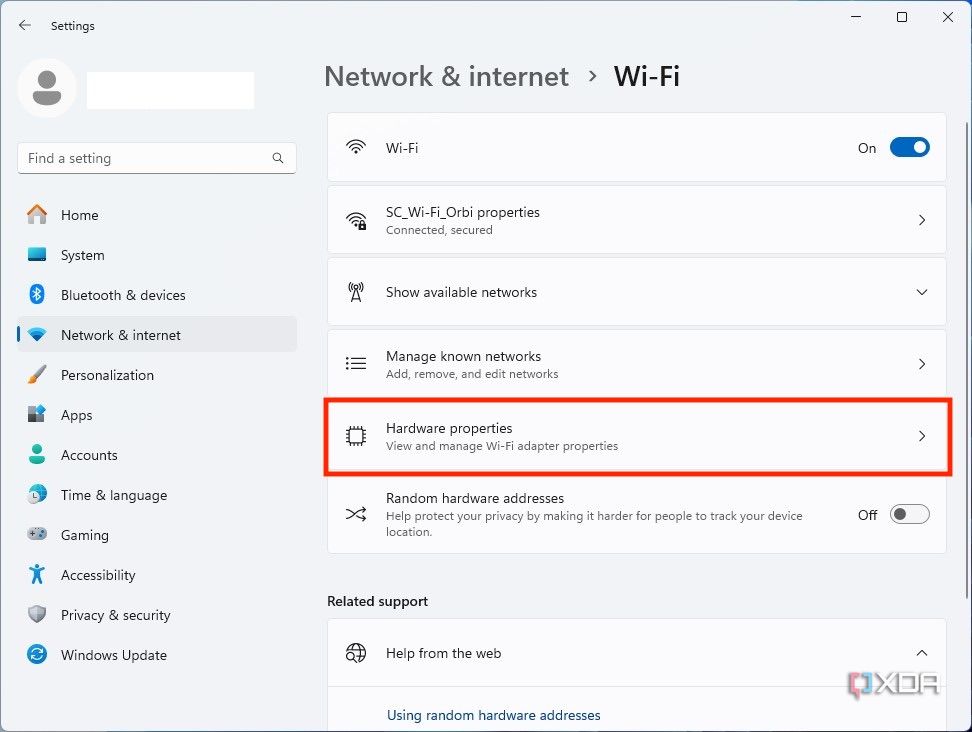Click 'Add, remove, and edit networks' text
Viewport: 972px width, 732px height.
(472, 374)
